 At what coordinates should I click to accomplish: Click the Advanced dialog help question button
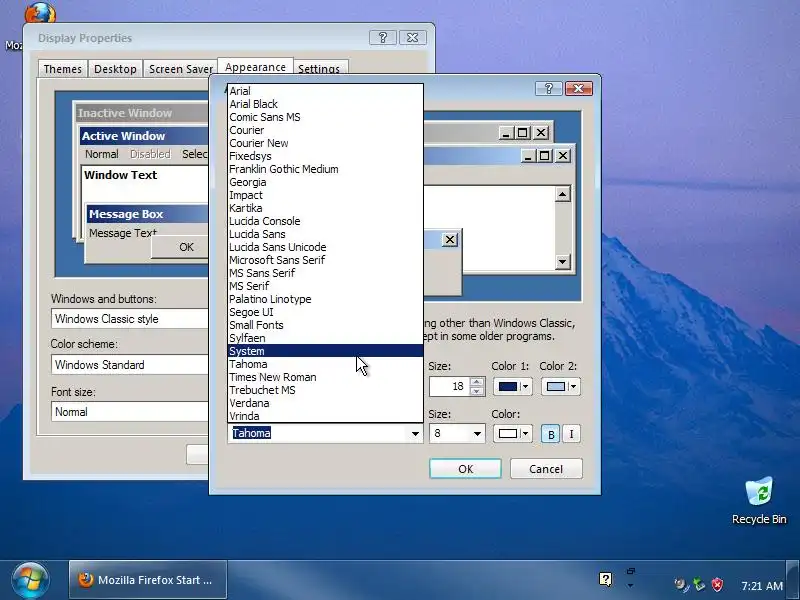tap(548, 89)
